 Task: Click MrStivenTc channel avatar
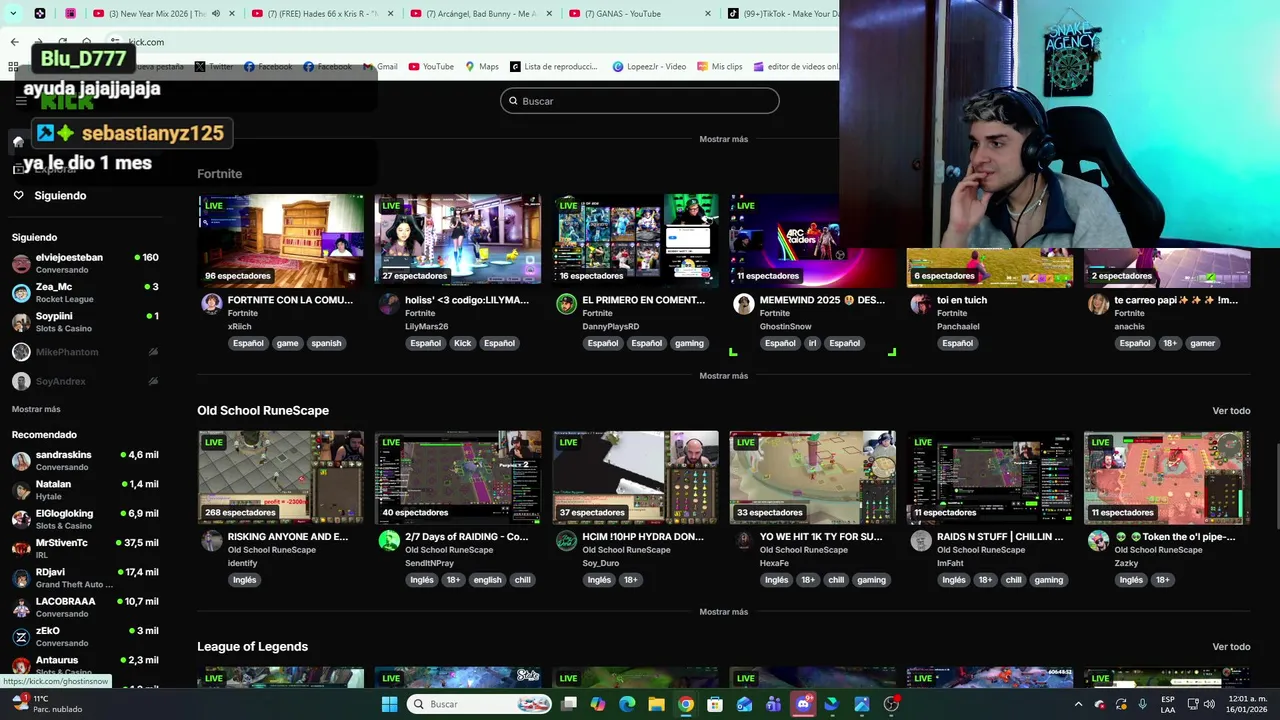21,548
